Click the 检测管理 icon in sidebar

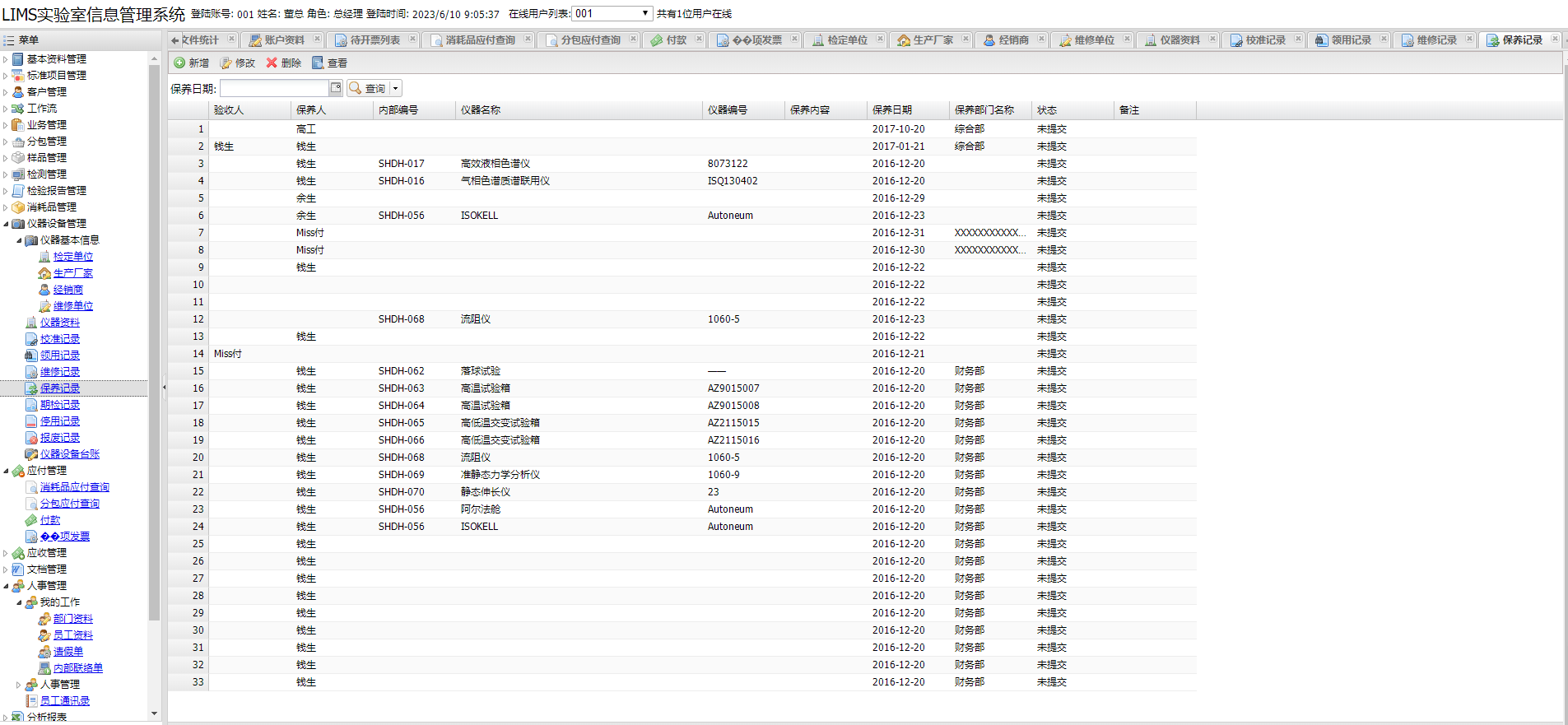click(x=18, y=174)
